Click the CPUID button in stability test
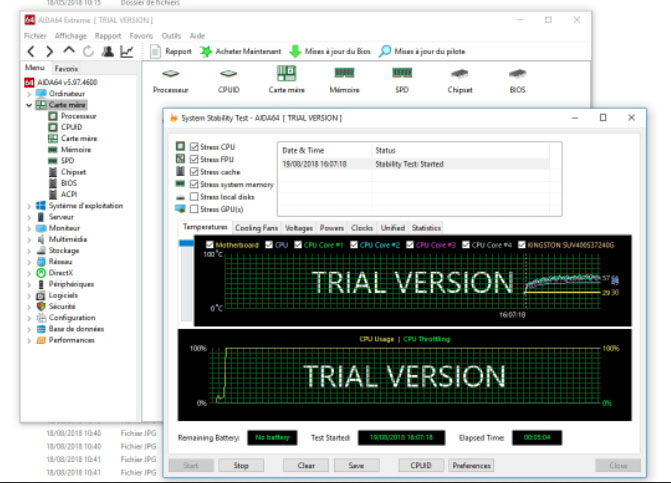 (x=421, y=465)
